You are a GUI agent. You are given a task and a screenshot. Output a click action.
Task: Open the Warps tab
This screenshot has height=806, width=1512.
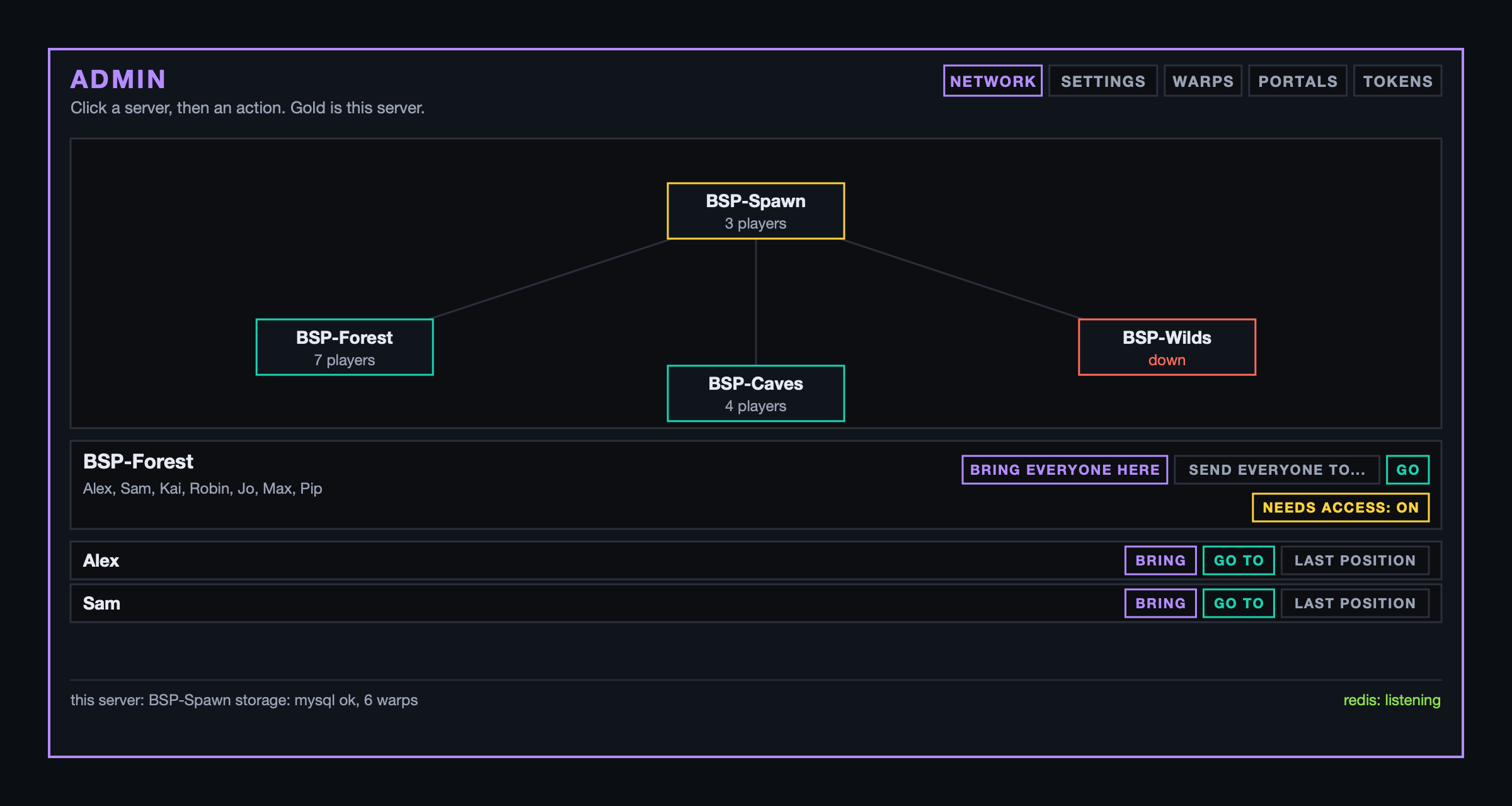1203,81
